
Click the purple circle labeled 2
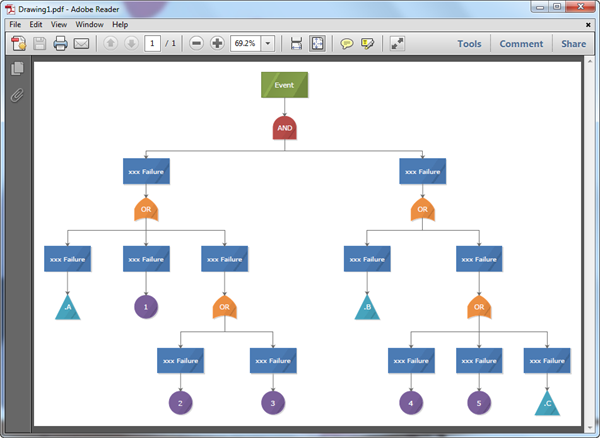pyautogui.click(x=180, y=403)
